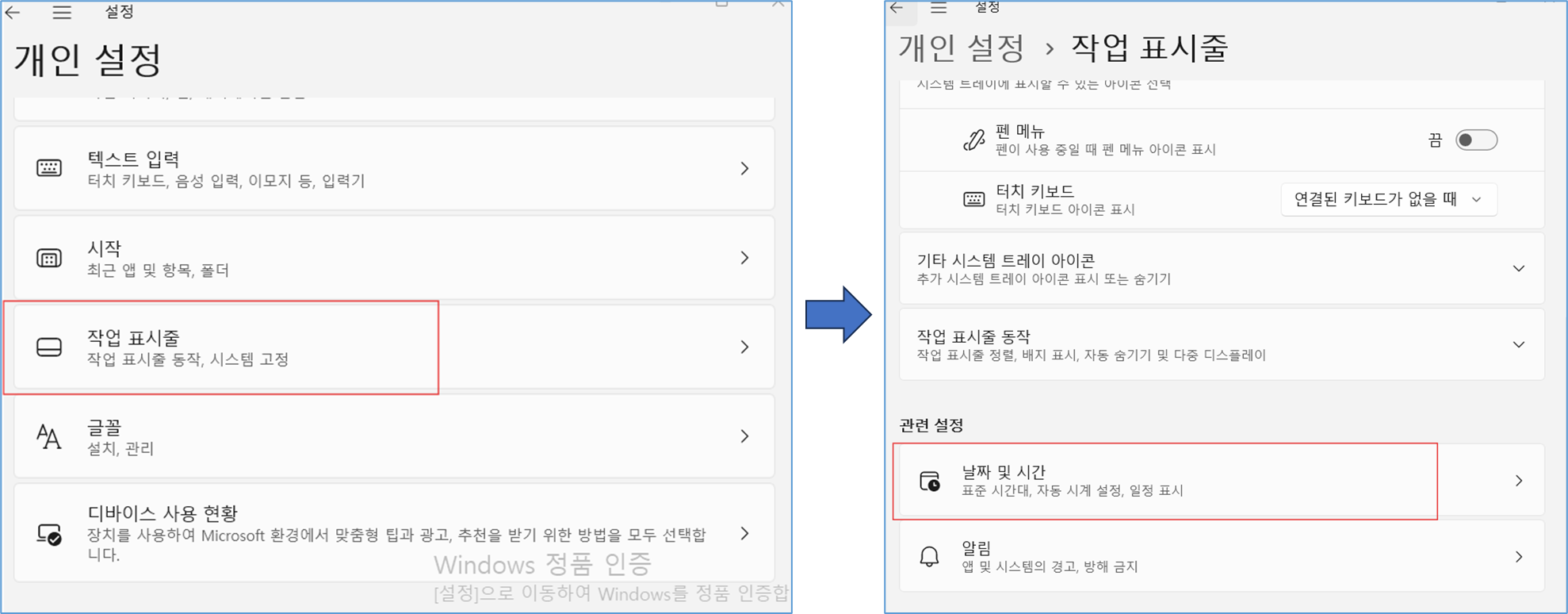Screen dimensions: 1568x614
Task: Open the 날짜 및 시간 related setting
Action: tap(1222, 481)
